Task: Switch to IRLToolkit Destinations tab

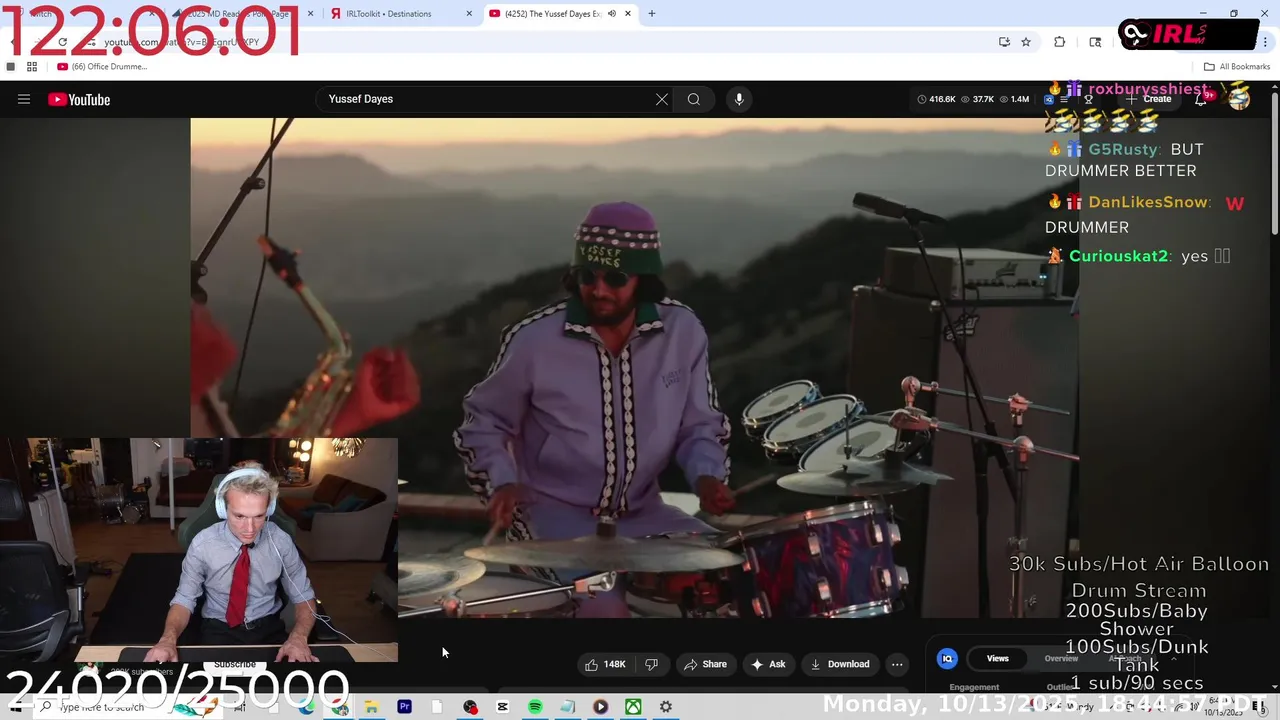Action: (x=397, y=14)
